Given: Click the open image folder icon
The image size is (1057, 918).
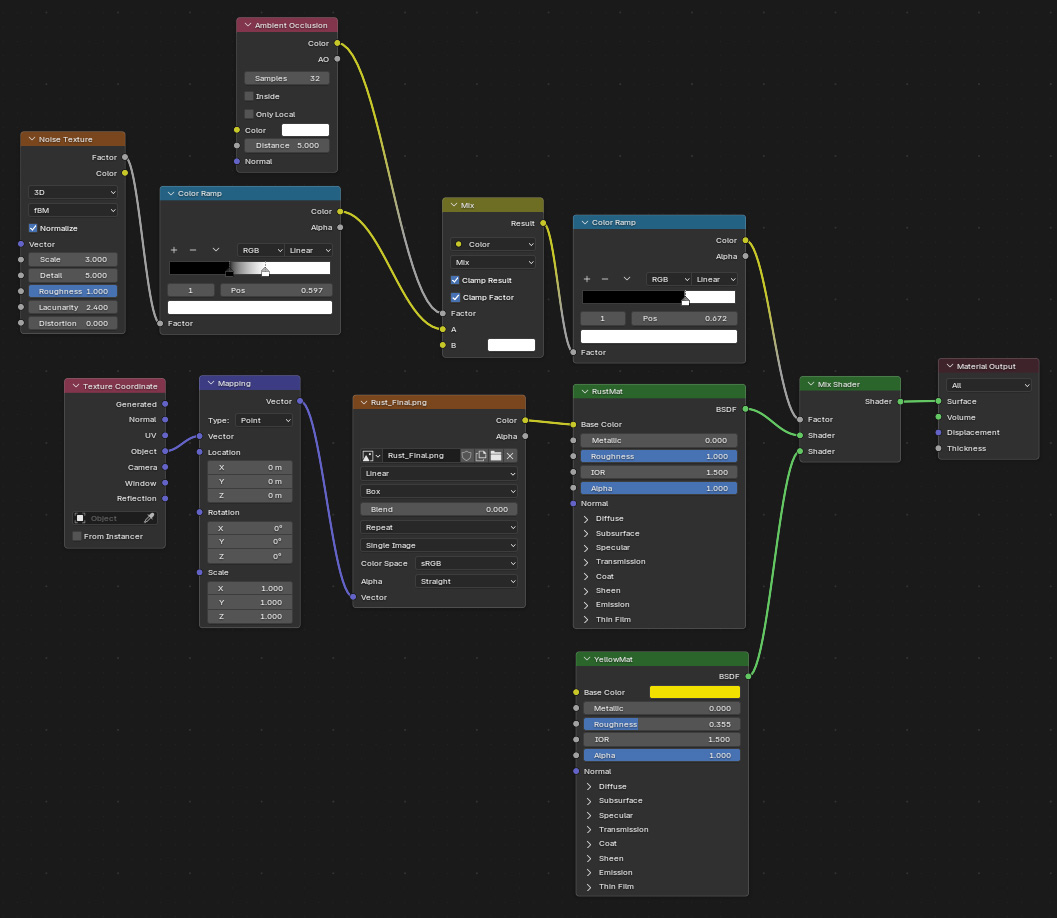Looking at the screenshot, I should click(495, 455).
